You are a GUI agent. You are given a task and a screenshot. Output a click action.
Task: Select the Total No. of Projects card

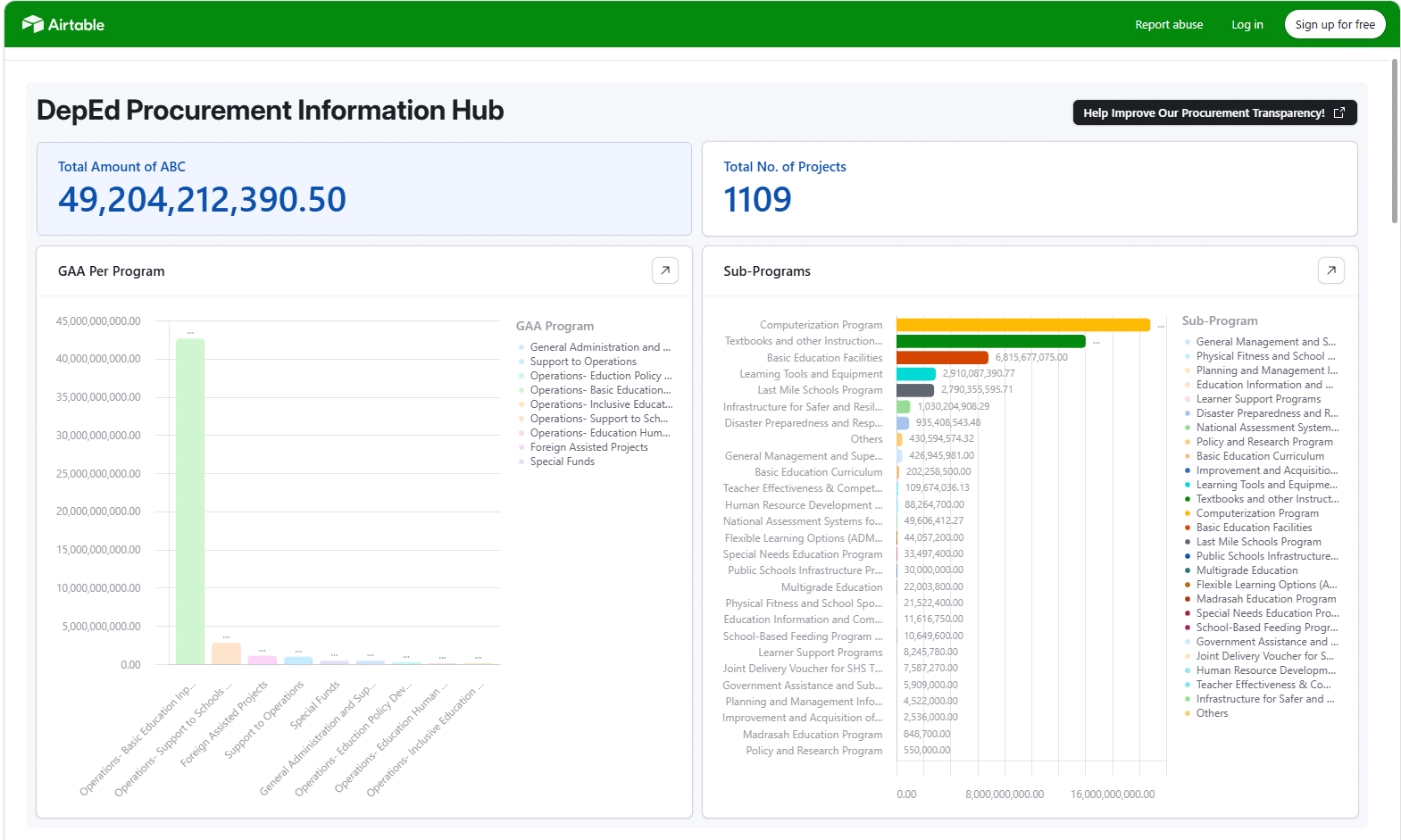tap(1030, 188)
